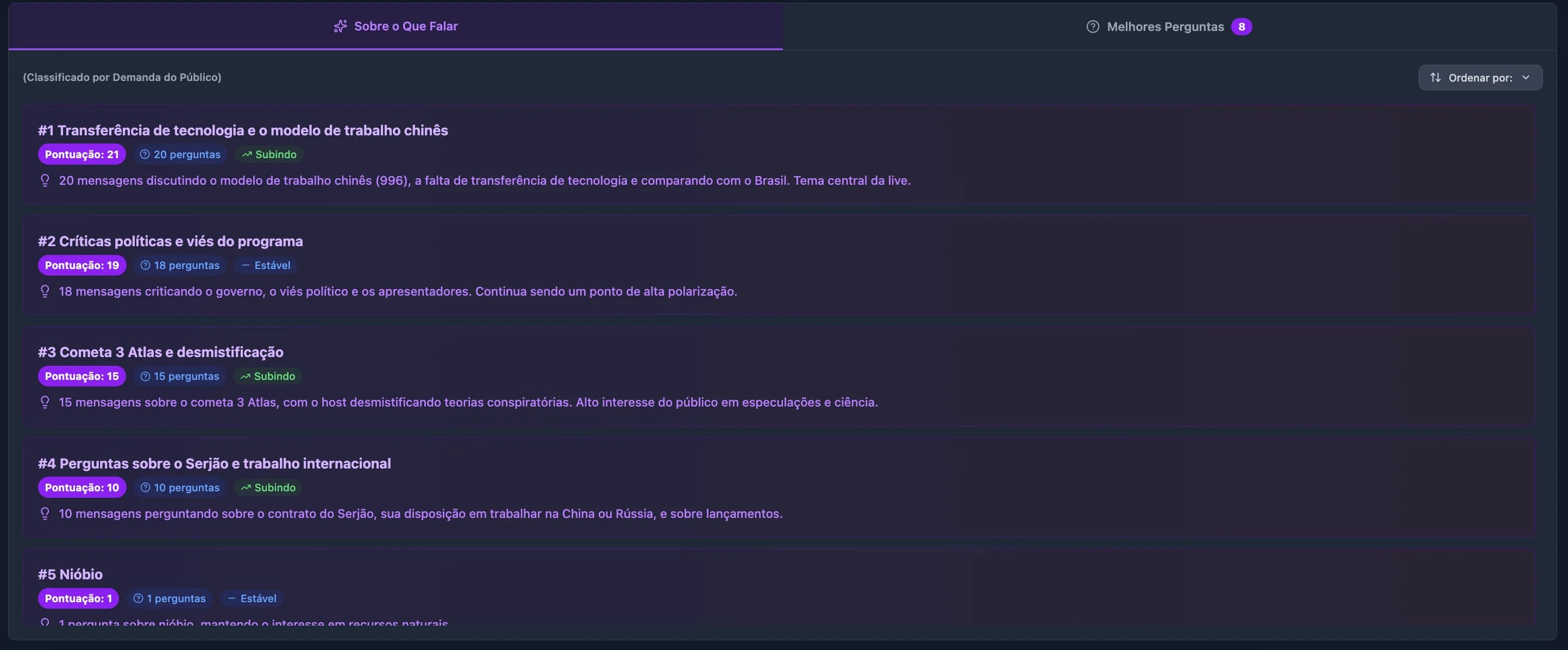Toggle the Estável indicator on the Nióbio card
Viewport: 1568px width, 650px height.
pyautogui.click(x=252, y=598)
